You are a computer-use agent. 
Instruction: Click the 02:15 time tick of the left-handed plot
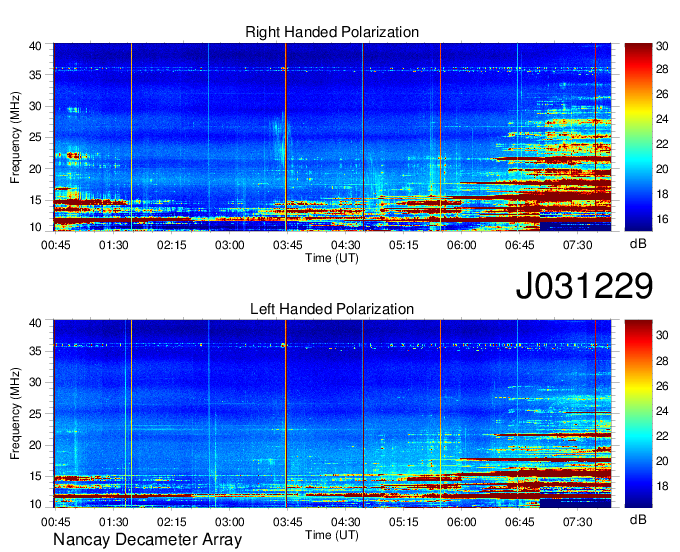(172, 522)
